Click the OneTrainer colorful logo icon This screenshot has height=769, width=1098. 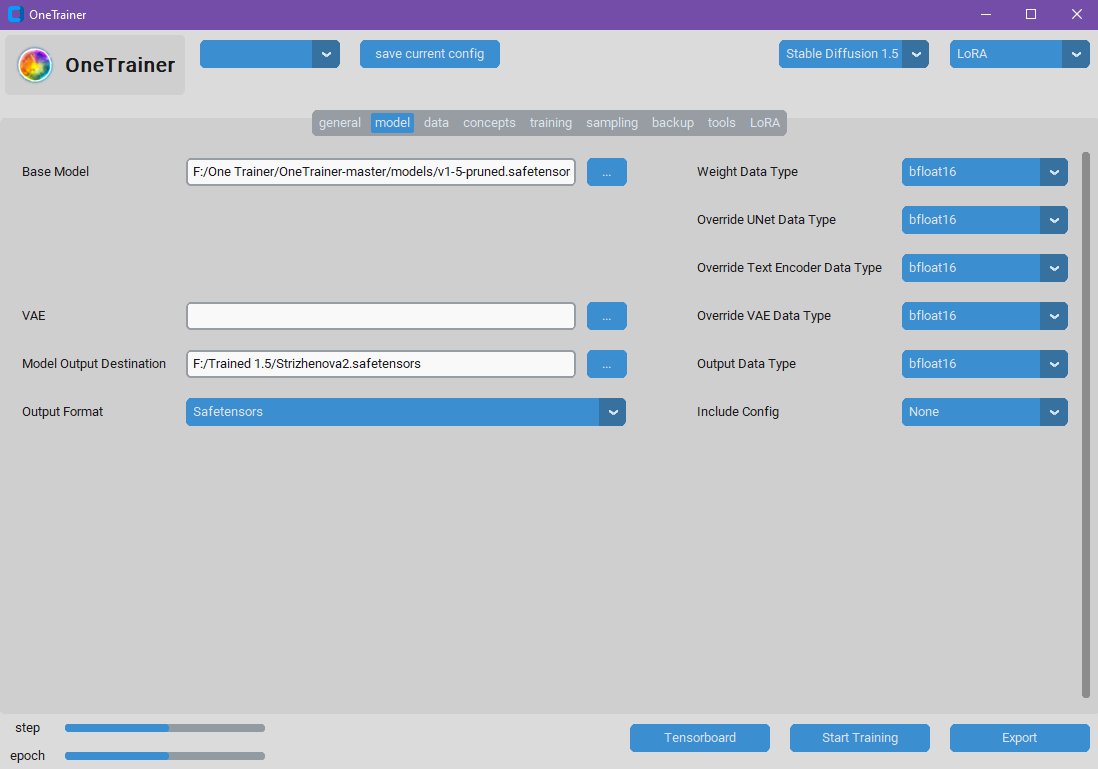click(35, 65)
